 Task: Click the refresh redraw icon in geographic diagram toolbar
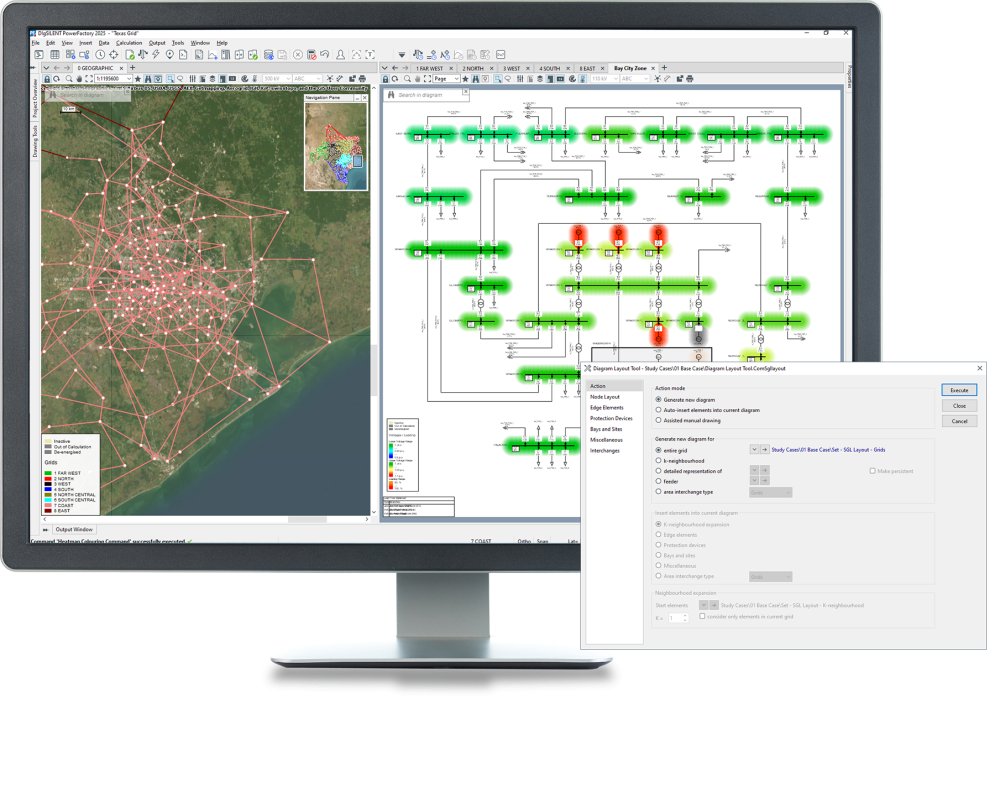(x=57, y=79)
